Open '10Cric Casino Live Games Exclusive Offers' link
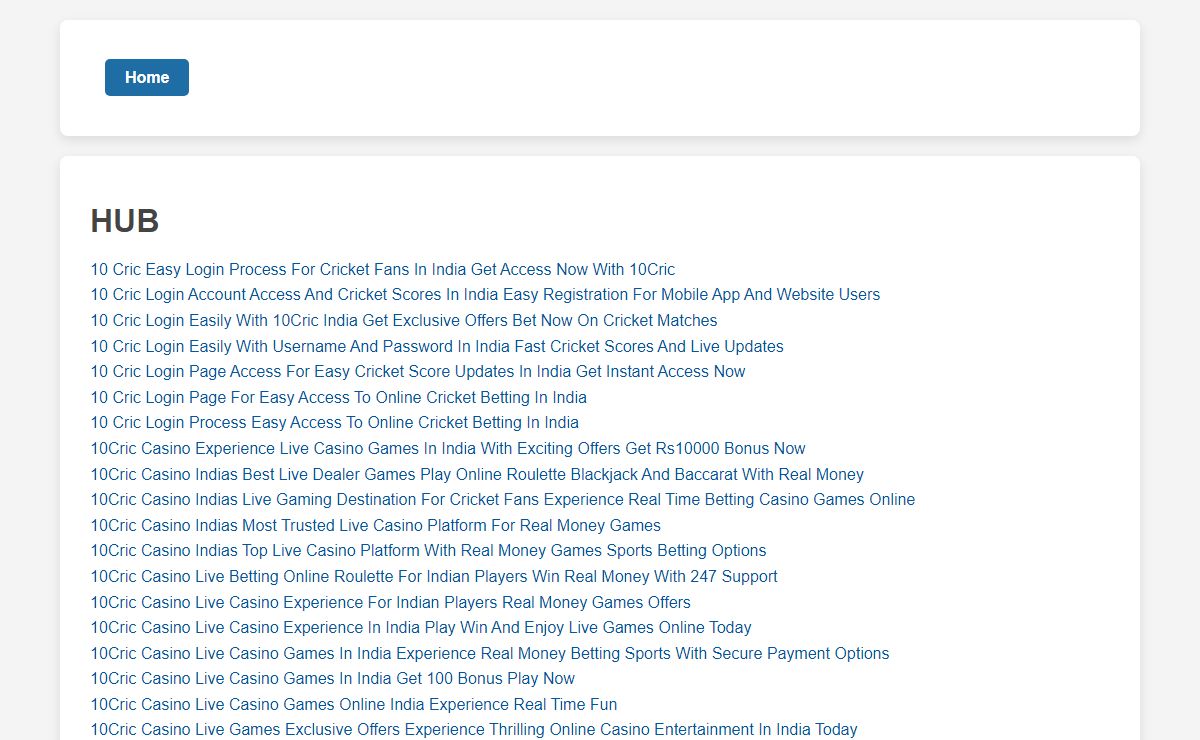This screenshot has width=1200, height=740. [474, 729]
